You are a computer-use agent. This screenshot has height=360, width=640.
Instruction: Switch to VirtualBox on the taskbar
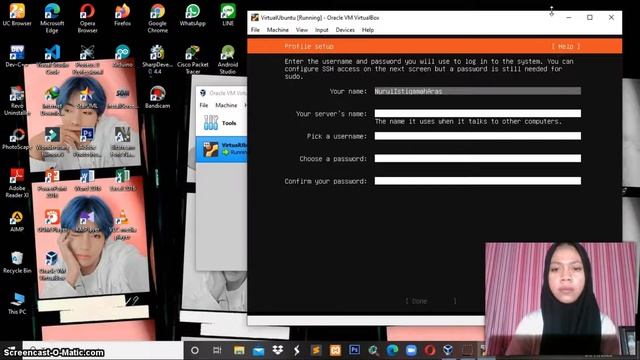448,350
